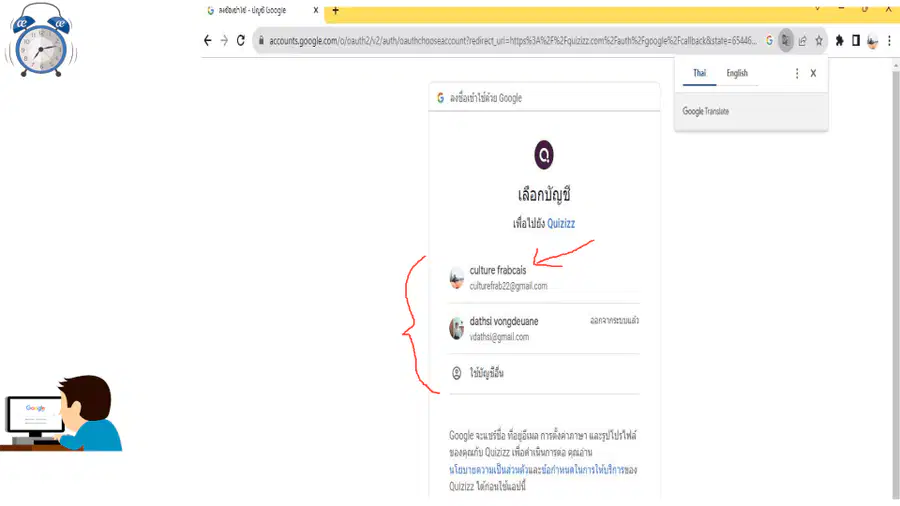Open translate popup options menu

click(x=797, y=73)
